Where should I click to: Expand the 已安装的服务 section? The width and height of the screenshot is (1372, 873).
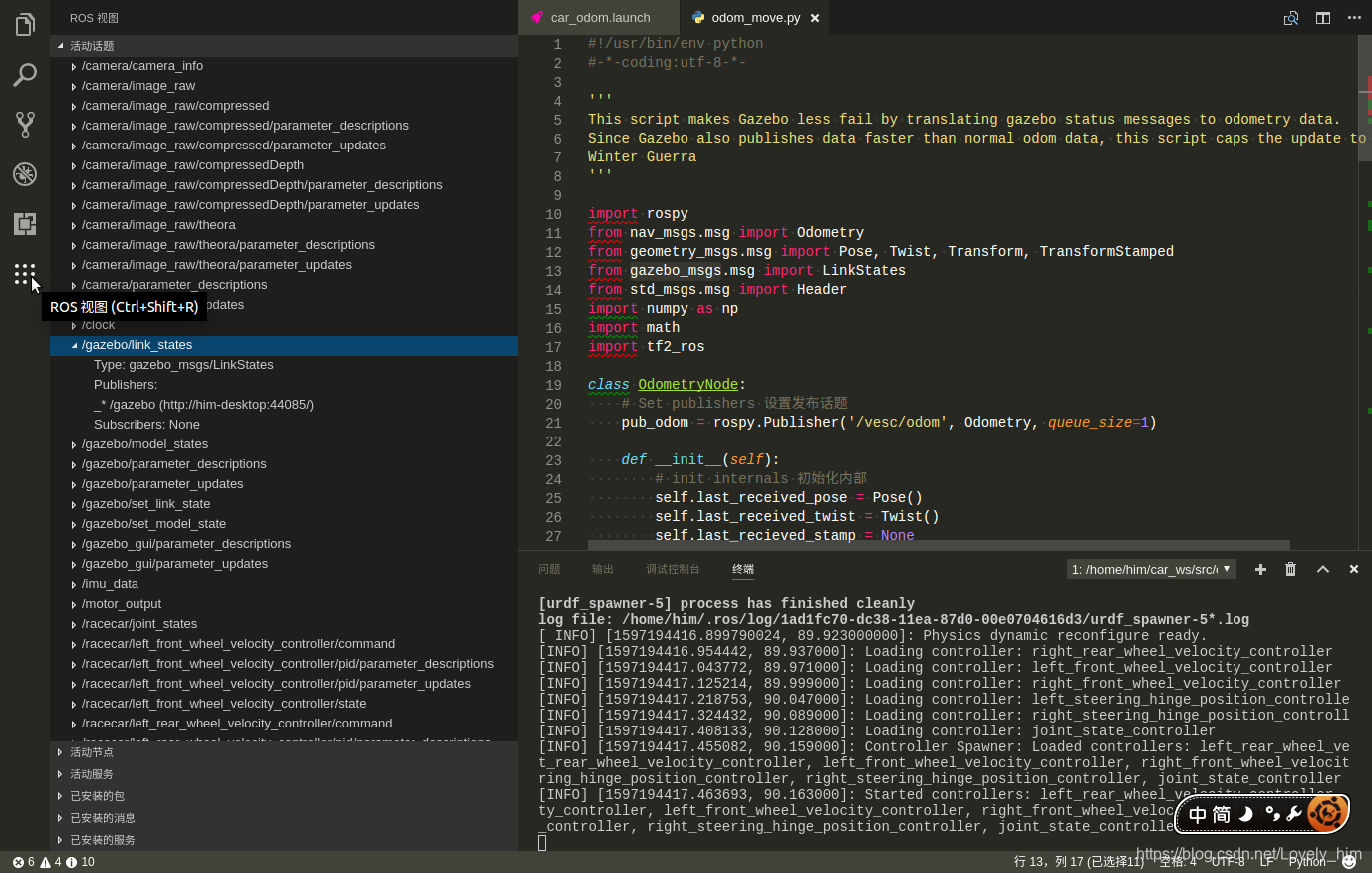(284, 840)
